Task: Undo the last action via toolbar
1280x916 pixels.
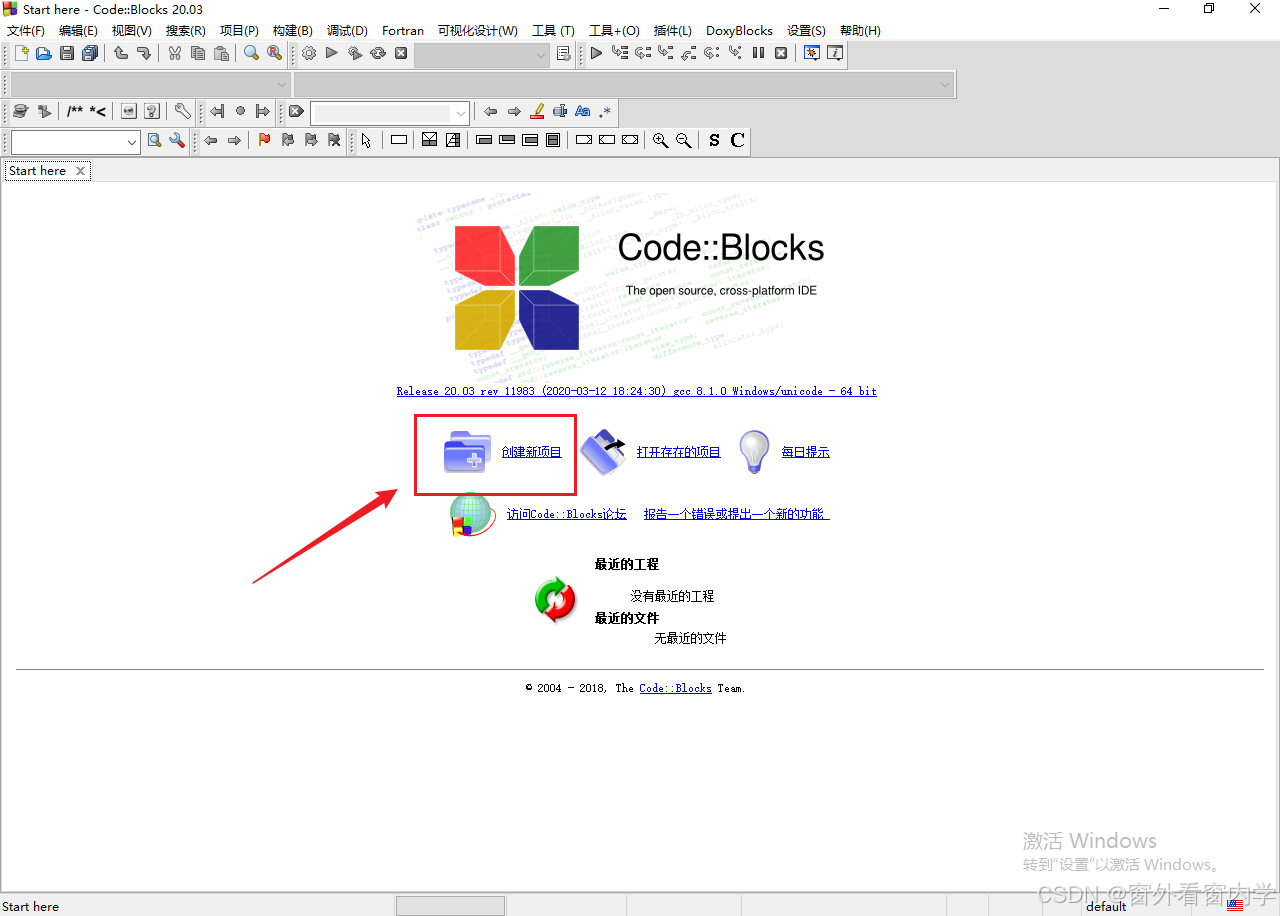Action: [x=121, y=54]
